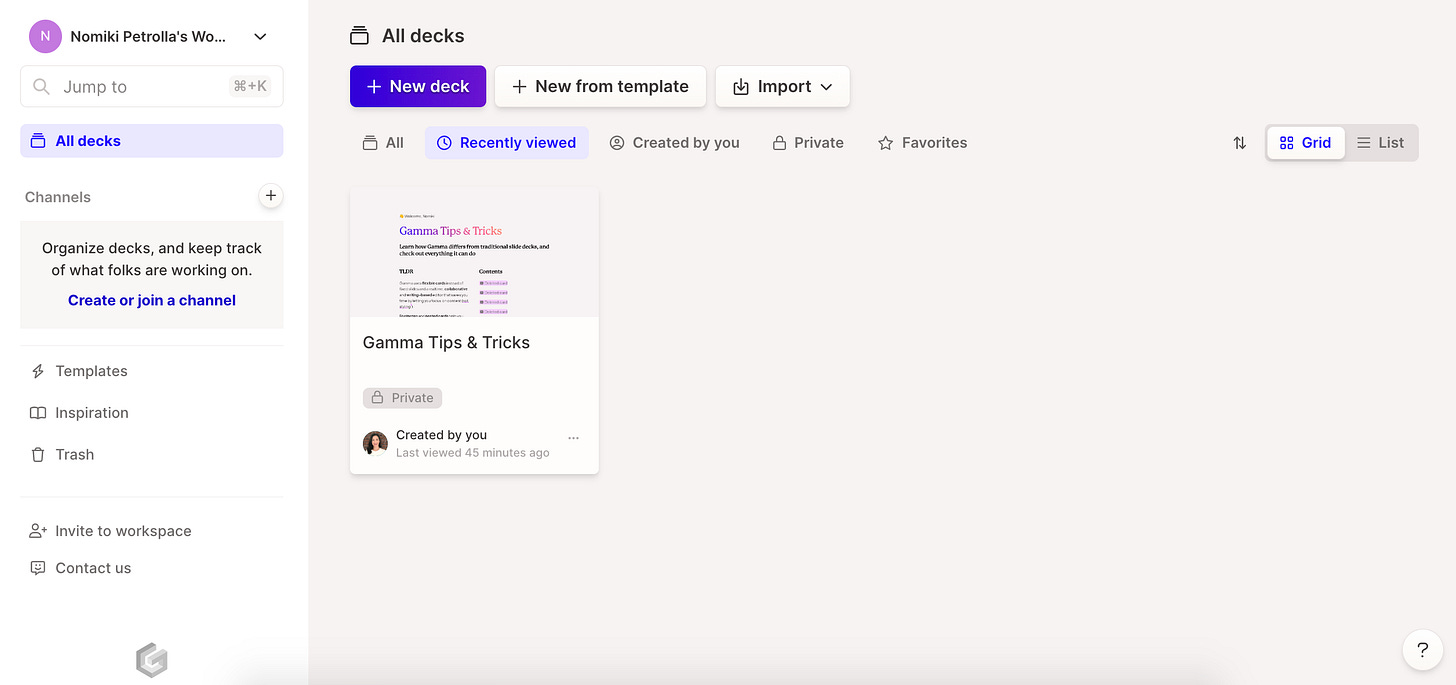The image size is (1456, 685).
Task: Add a new channel with plus icon
Action: [271, 196]
